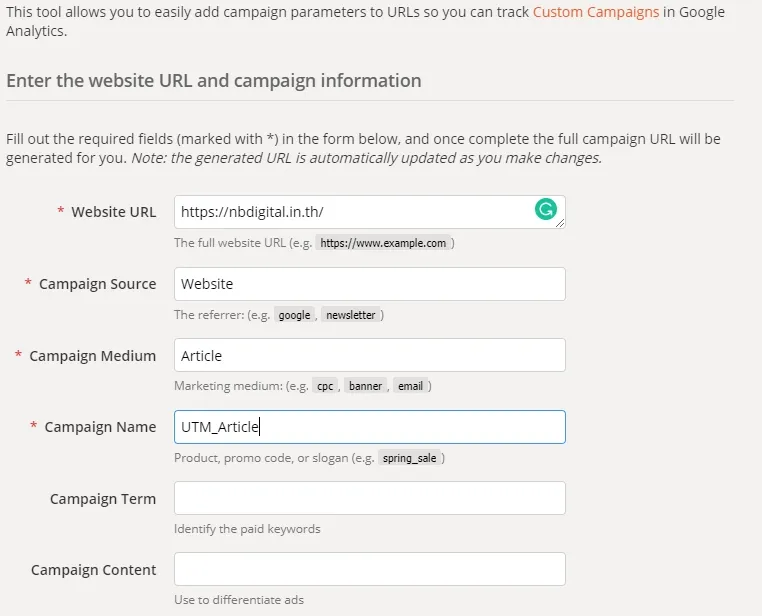Viewport: 762px width, 616px height.
Task: Click the heading Enter the website URL and campaign information
Action: coord(214,81)
